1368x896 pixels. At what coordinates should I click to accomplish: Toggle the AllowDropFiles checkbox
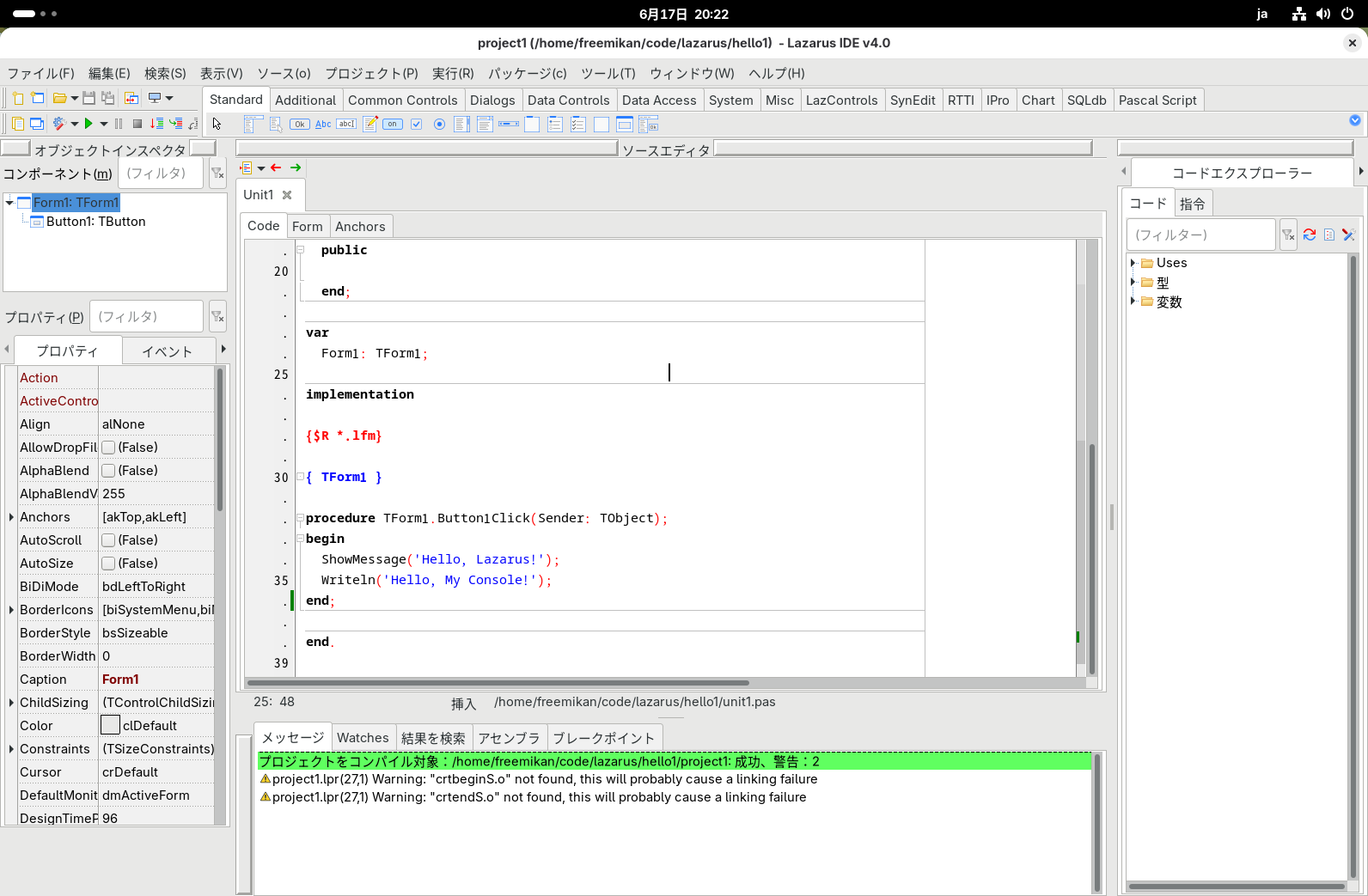109,448
